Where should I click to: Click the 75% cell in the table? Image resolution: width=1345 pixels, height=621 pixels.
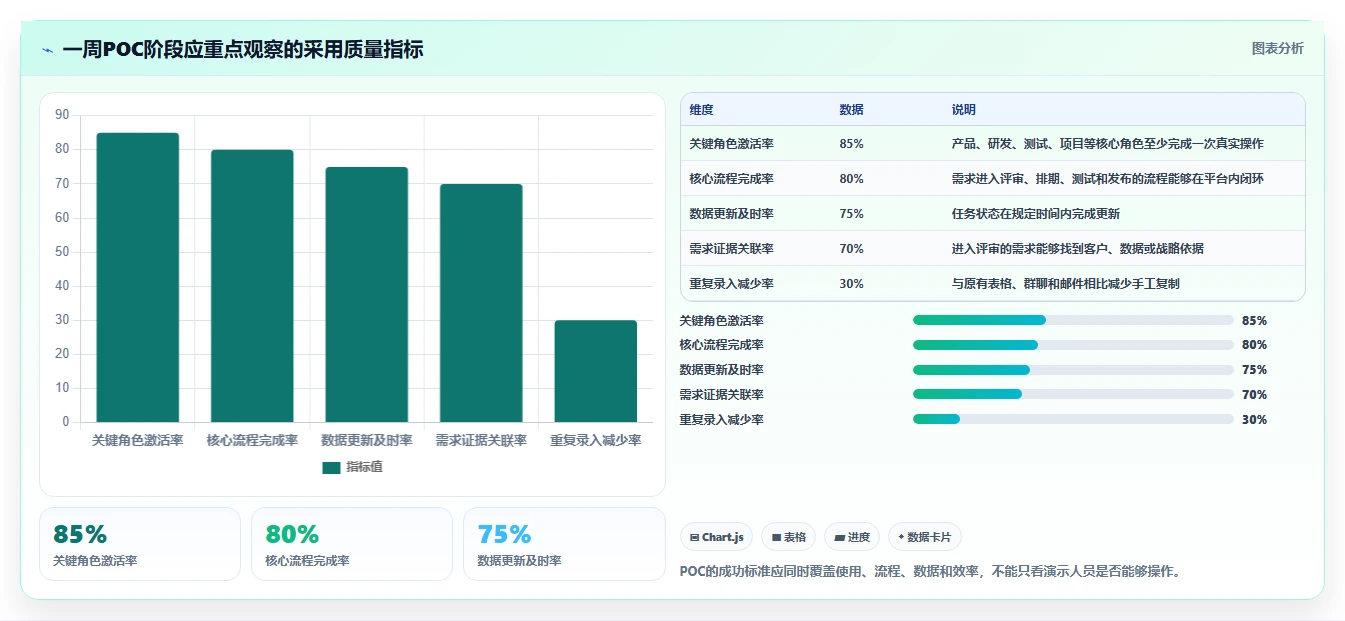[851, 214]
